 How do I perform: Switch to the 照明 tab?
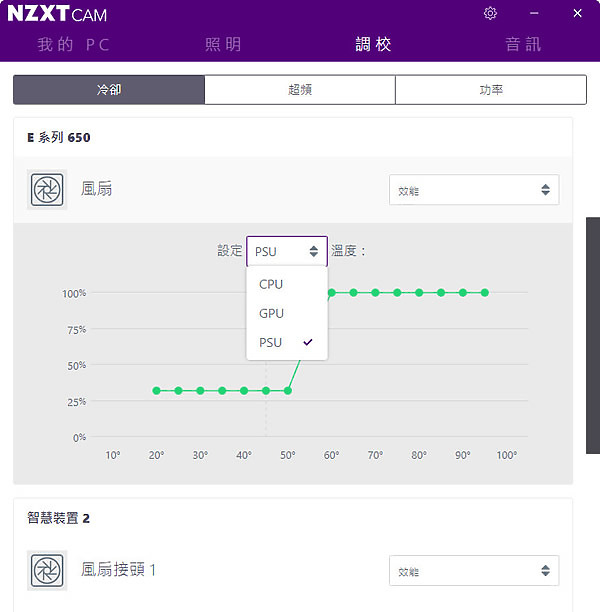click(223, 44)
